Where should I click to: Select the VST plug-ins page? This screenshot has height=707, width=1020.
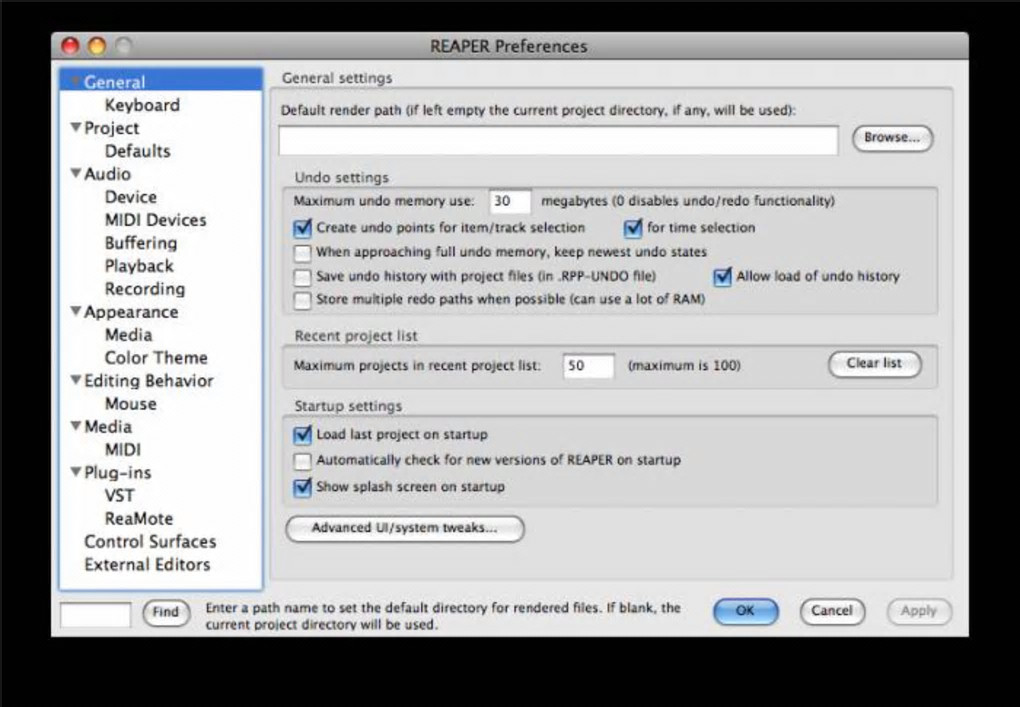[120, 496]
